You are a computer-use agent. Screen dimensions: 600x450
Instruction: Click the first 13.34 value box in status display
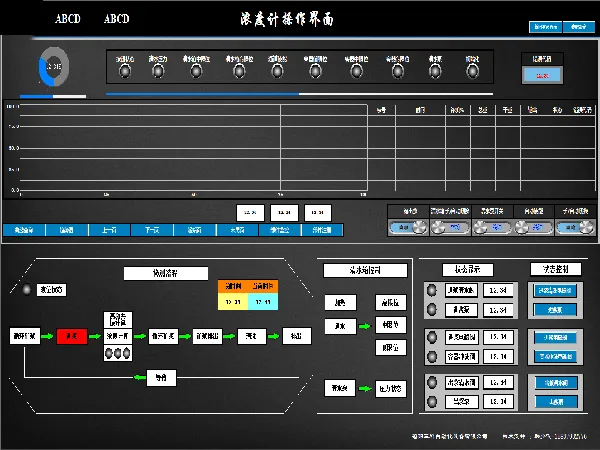[x=497, y=291]
